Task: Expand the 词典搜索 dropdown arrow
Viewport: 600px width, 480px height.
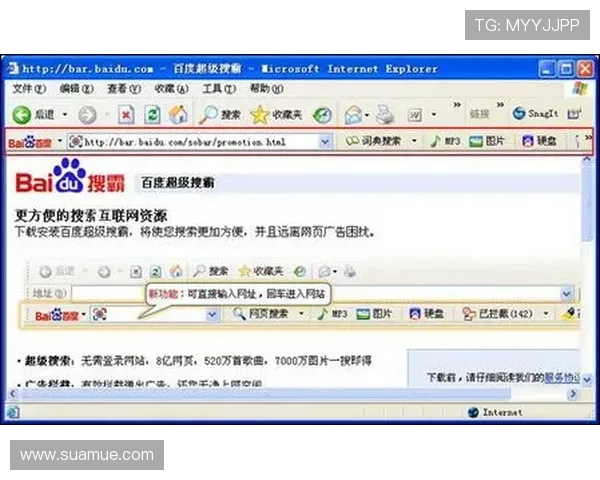Action: [x=414, y=141]
